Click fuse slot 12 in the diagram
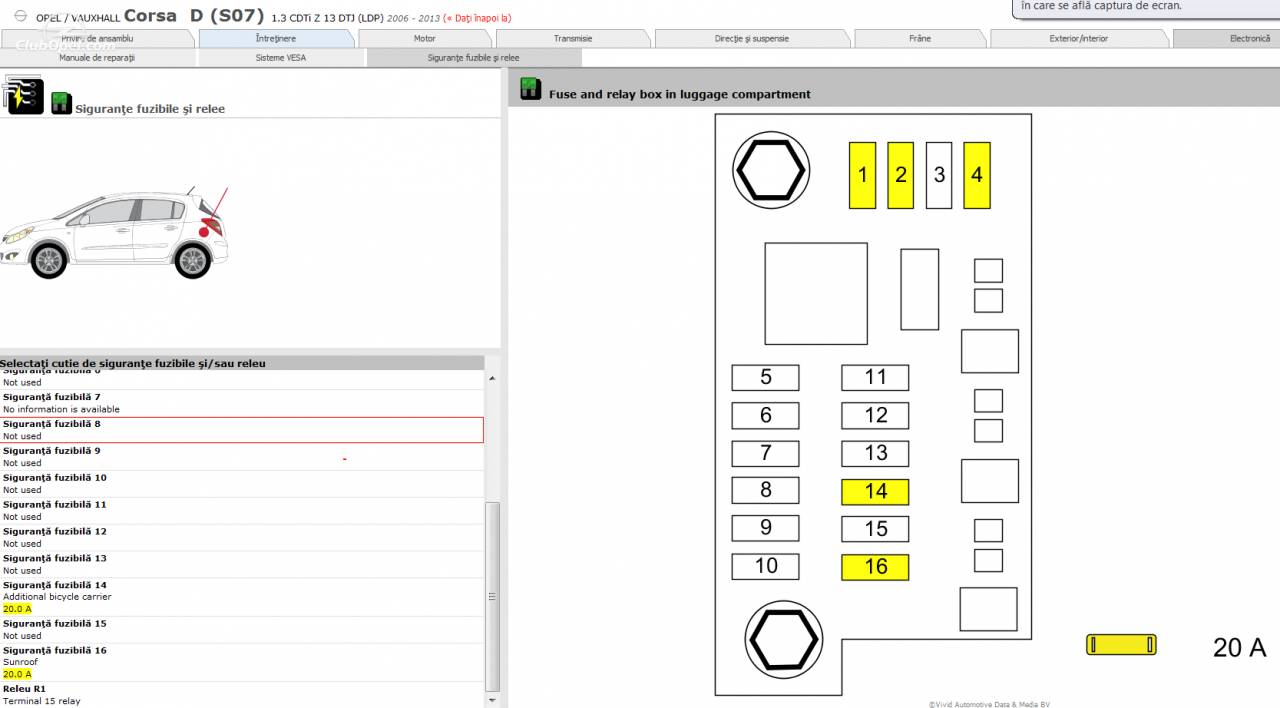 [x=875, y=415]
